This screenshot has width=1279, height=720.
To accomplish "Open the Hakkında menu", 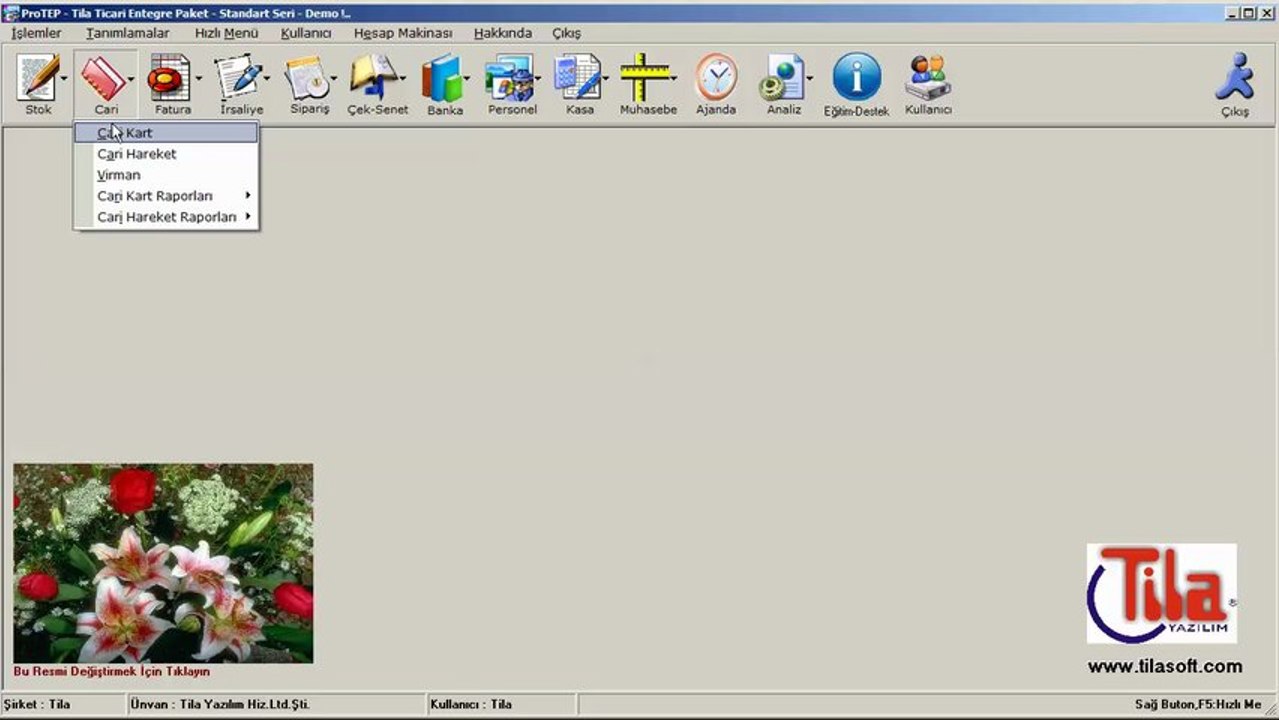I will pyautogui.click(x=503, y=33).
